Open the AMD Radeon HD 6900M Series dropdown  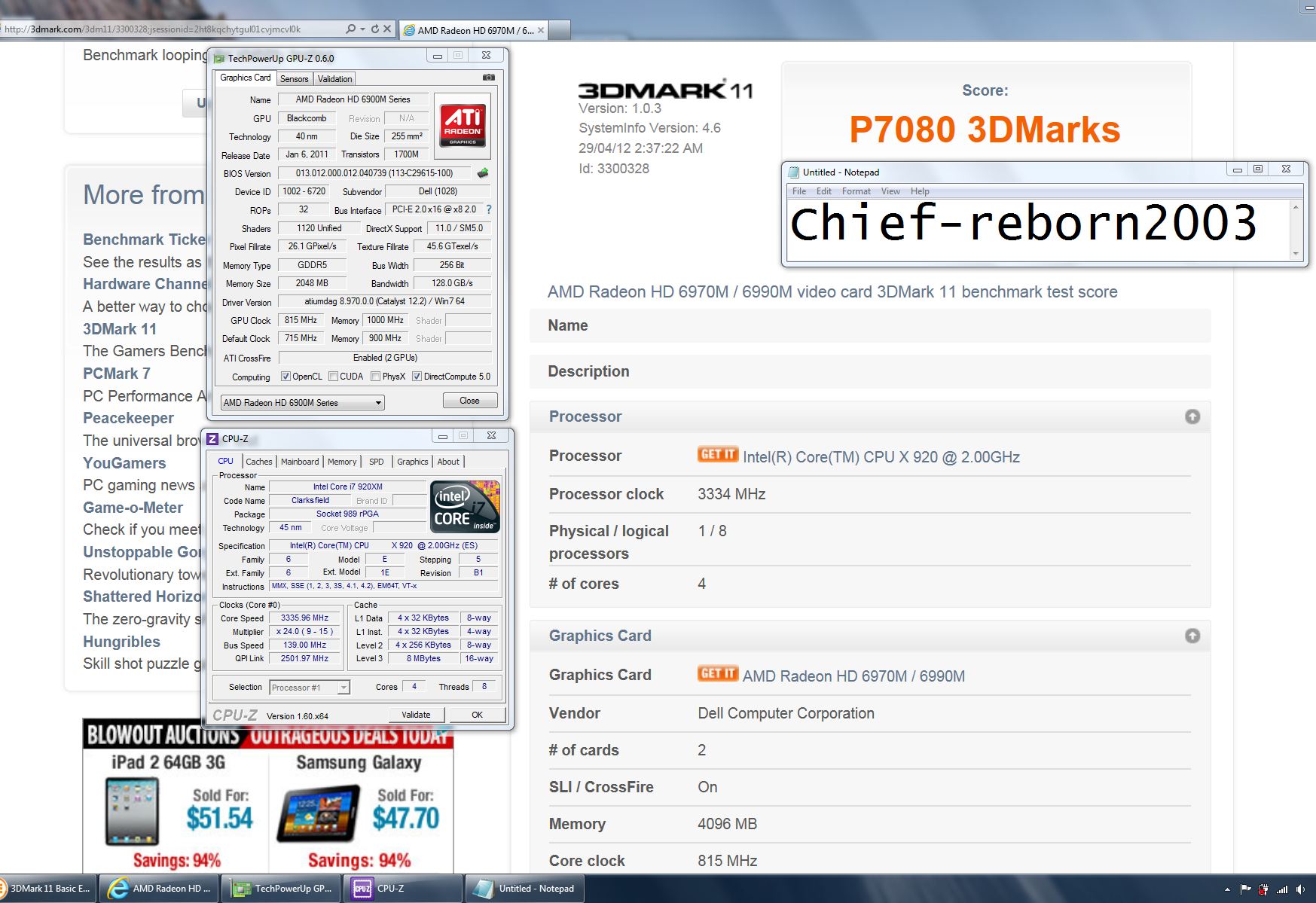coord(302,403)
